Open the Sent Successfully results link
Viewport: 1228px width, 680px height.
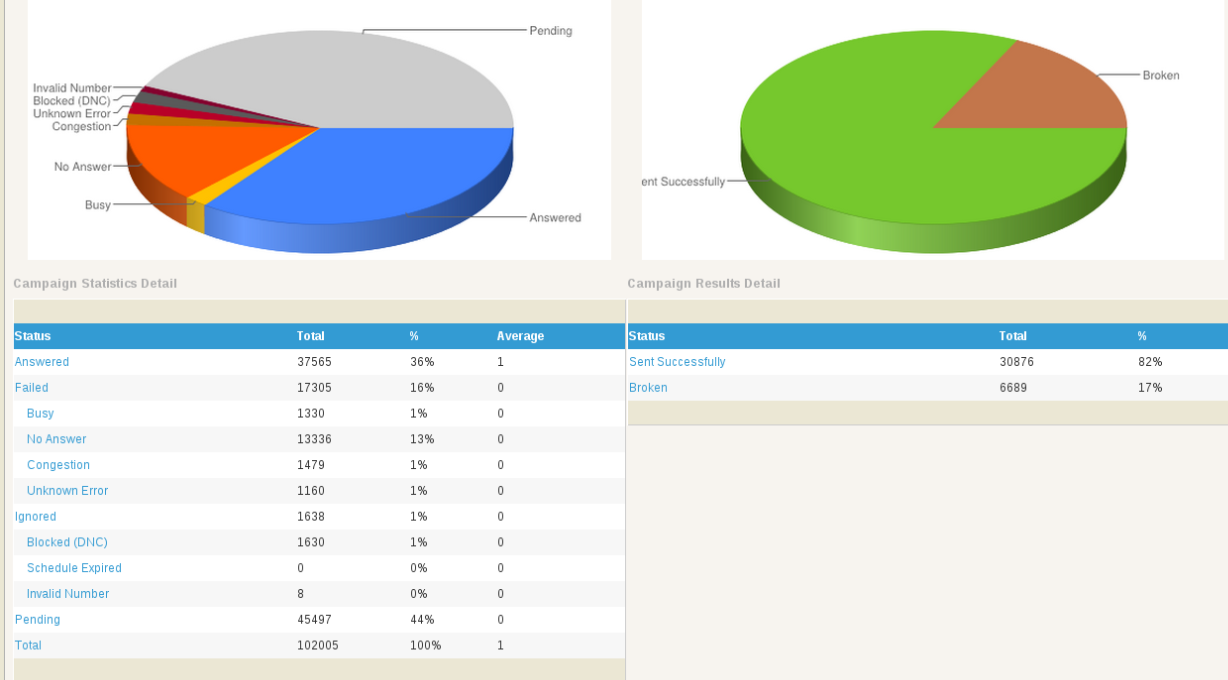[677, 362]
